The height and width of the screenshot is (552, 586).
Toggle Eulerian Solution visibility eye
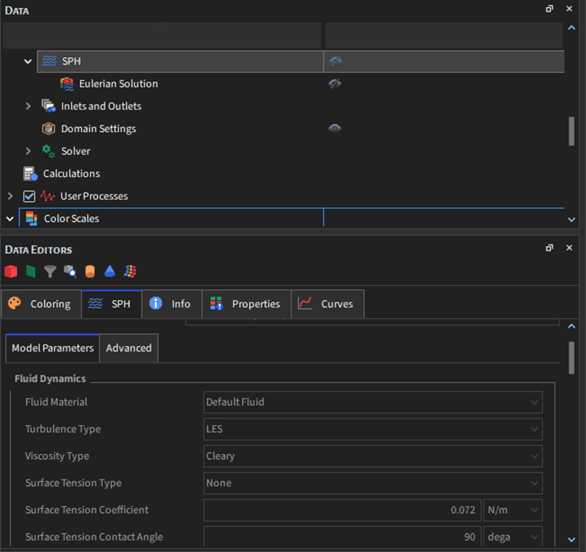point(334,83)
